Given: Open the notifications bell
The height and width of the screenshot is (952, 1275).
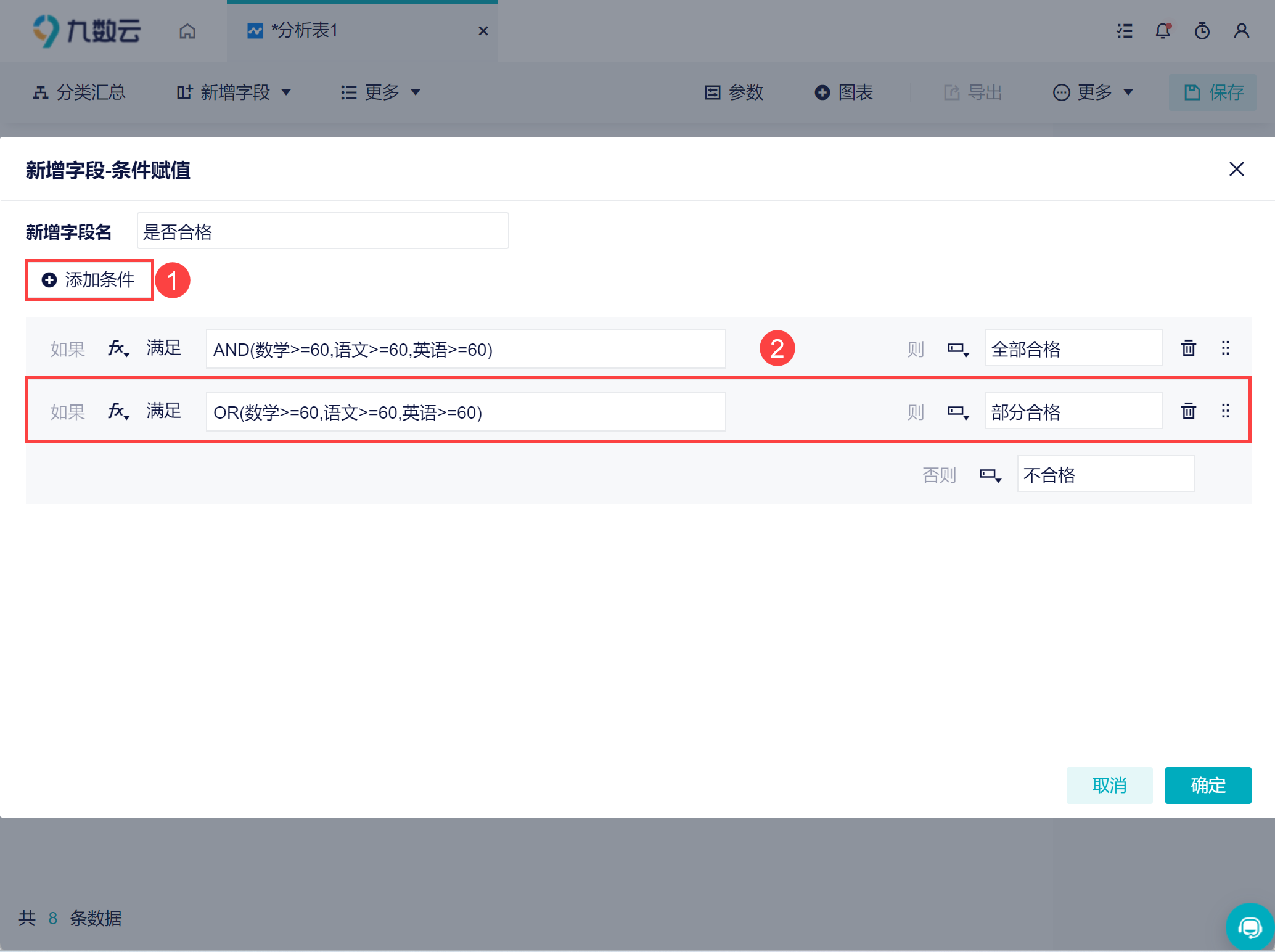Looking at the screenshot, I should point(1163,31).
